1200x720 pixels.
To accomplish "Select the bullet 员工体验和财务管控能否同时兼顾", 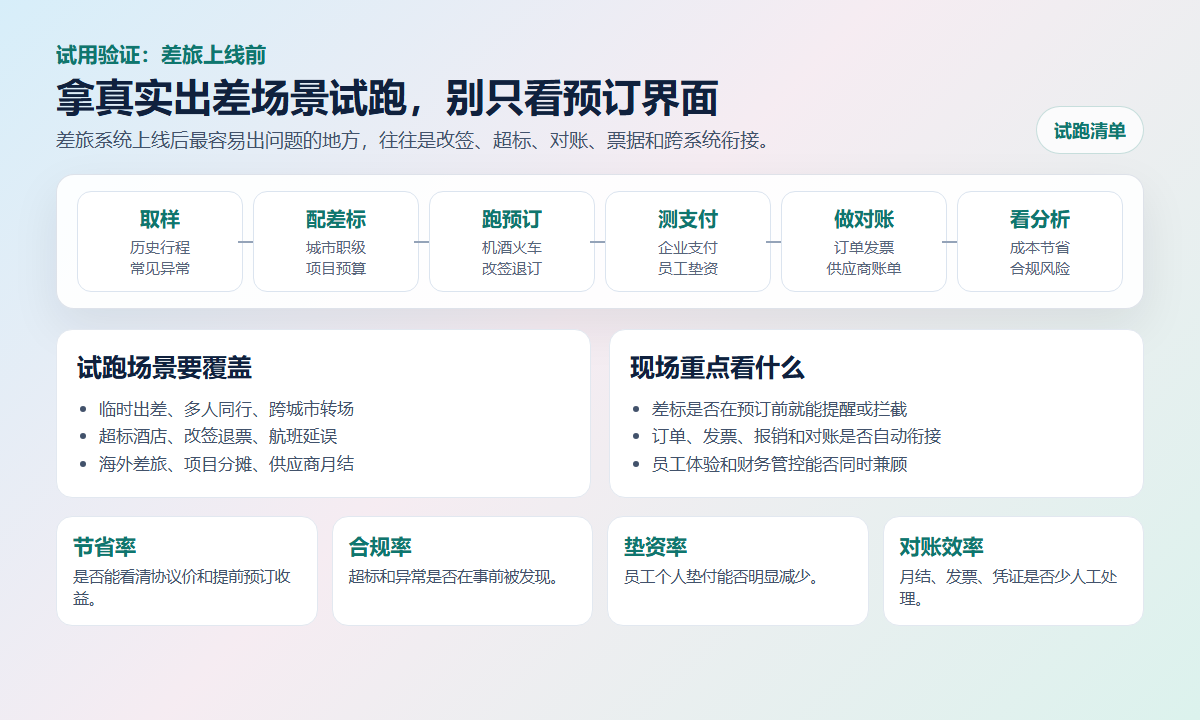I will click(x=780, y=464).
